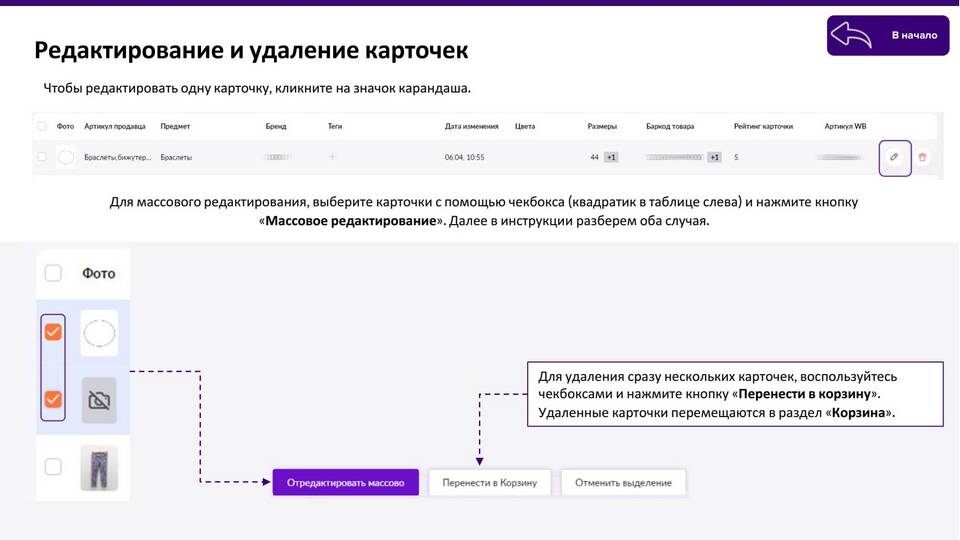The image size is (960, 540).
Task: Click the Артикул WB column header
Action: click(845, 126)
